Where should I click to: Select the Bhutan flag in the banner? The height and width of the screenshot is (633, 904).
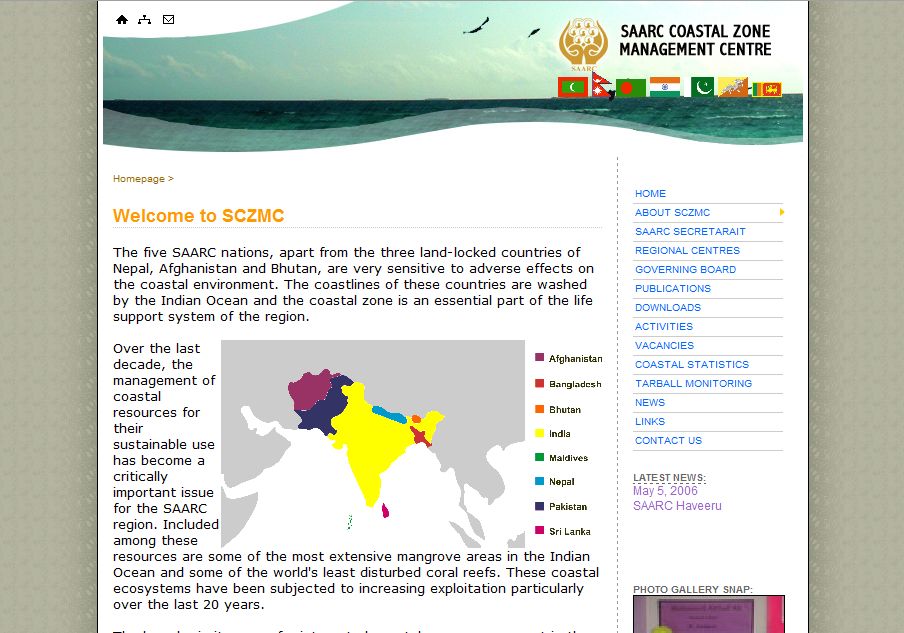click(733, 87)
